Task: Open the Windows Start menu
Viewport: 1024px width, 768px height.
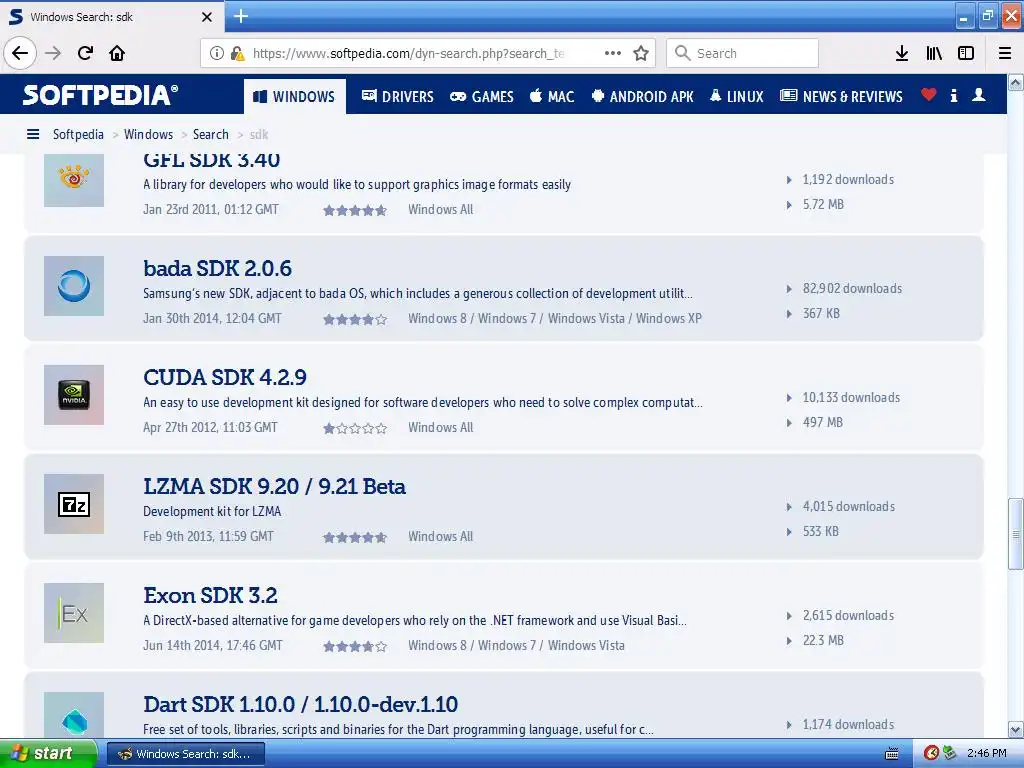Action: pyautogui.click(x=47, y=754)
